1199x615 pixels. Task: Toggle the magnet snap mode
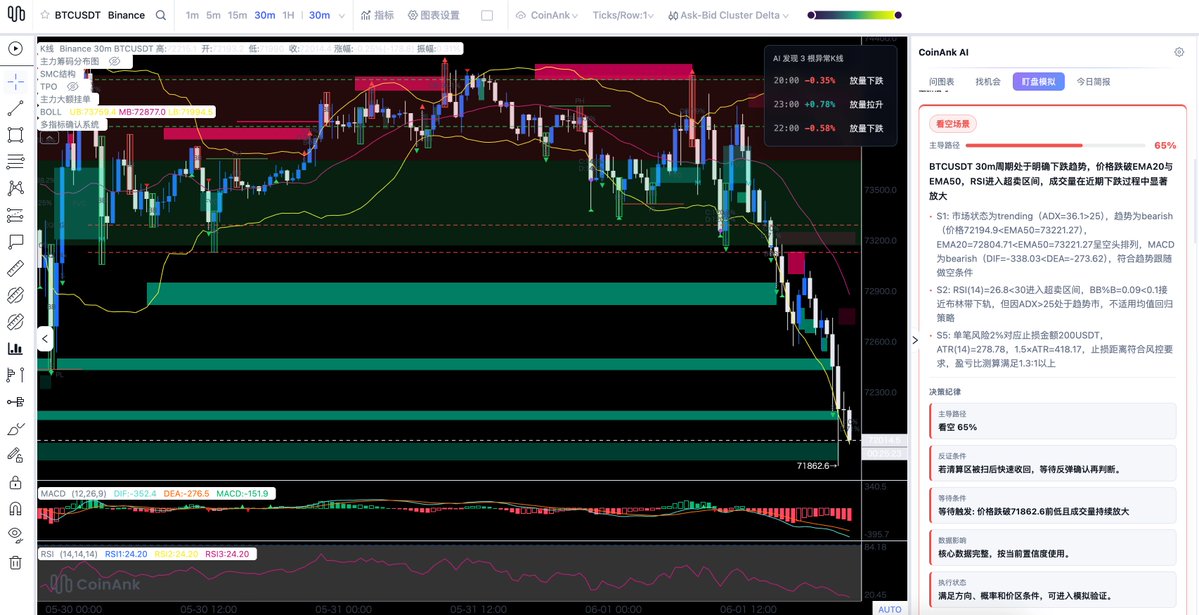click(x=15, y=509)
